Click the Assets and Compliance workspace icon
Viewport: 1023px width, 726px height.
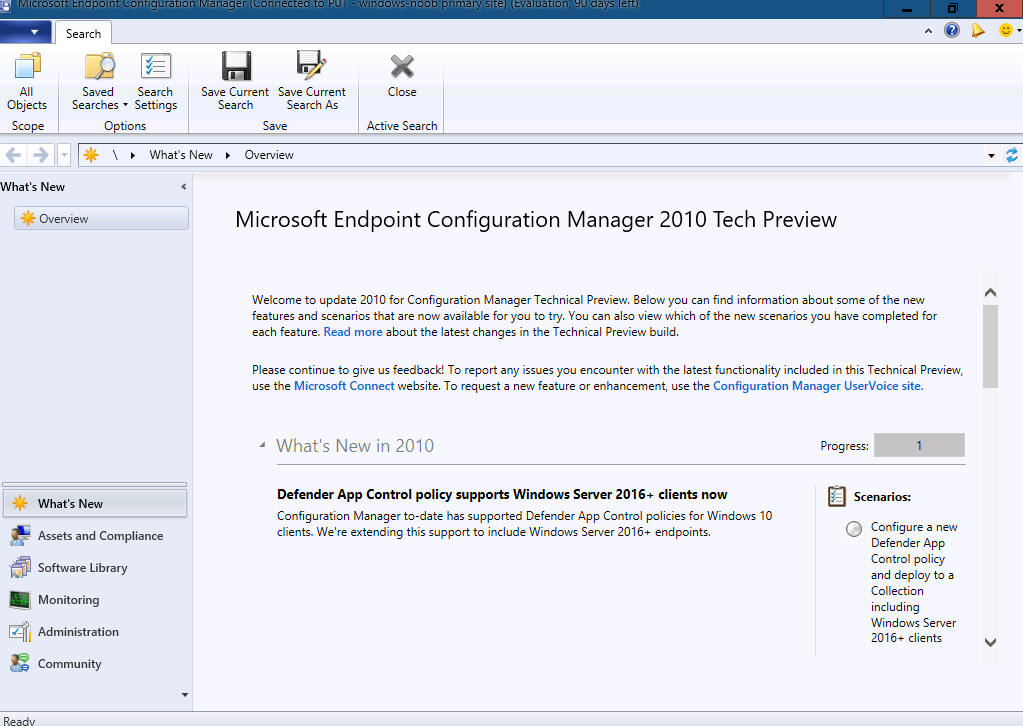click(20, 536)
